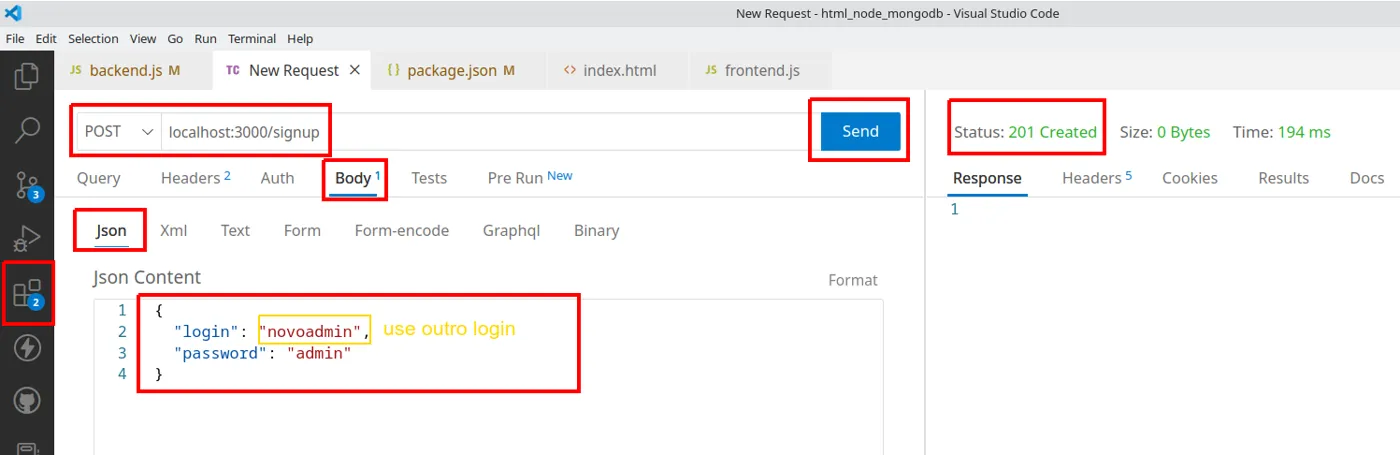Viewport: 1400px width, 455px height.
Task: Click the Size 0 Bytes text
Action: pyautogui.click(x=1164, y=132)
